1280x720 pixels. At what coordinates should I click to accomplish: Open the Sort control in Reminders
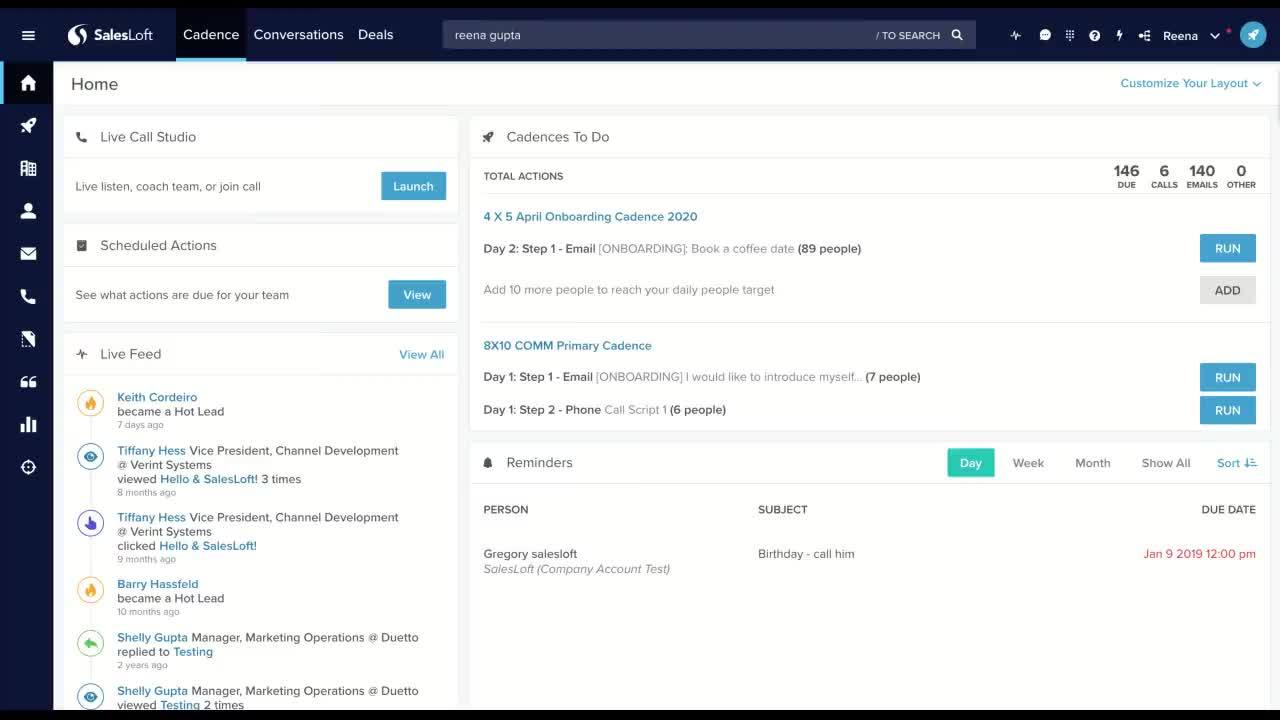1236,463
